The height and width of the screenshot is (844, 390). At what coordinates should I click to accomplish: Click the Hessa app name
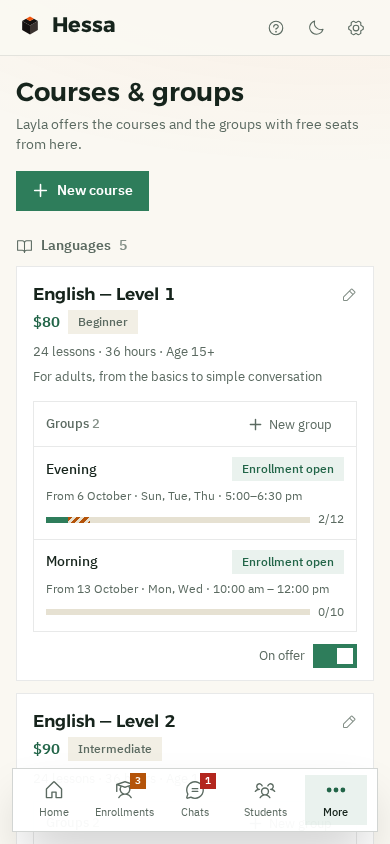(83, 25)
